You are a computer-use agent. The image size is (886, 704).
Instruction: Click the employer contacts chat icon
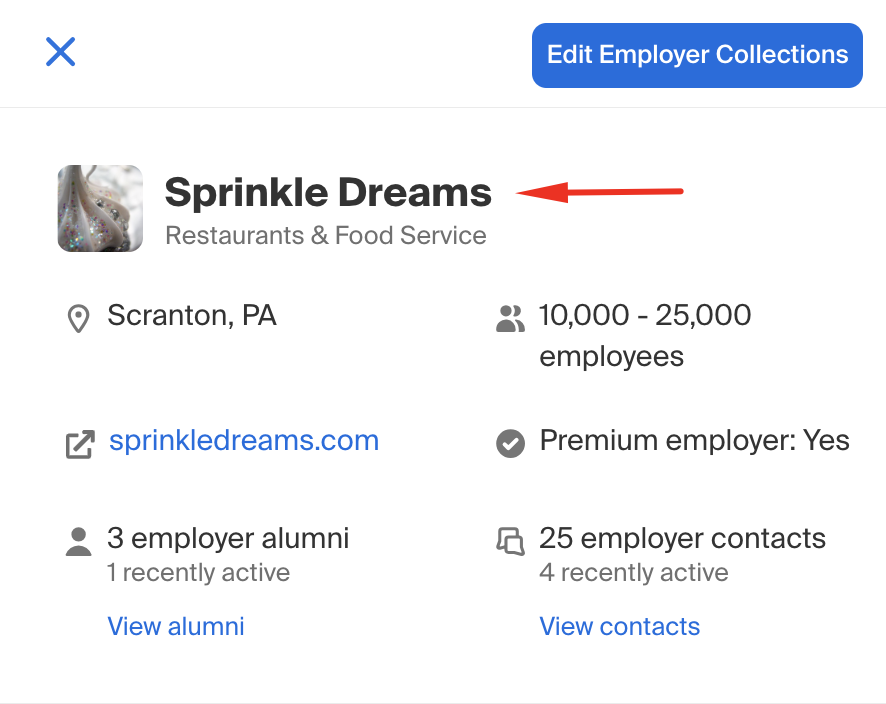click(x=510, y=540)
